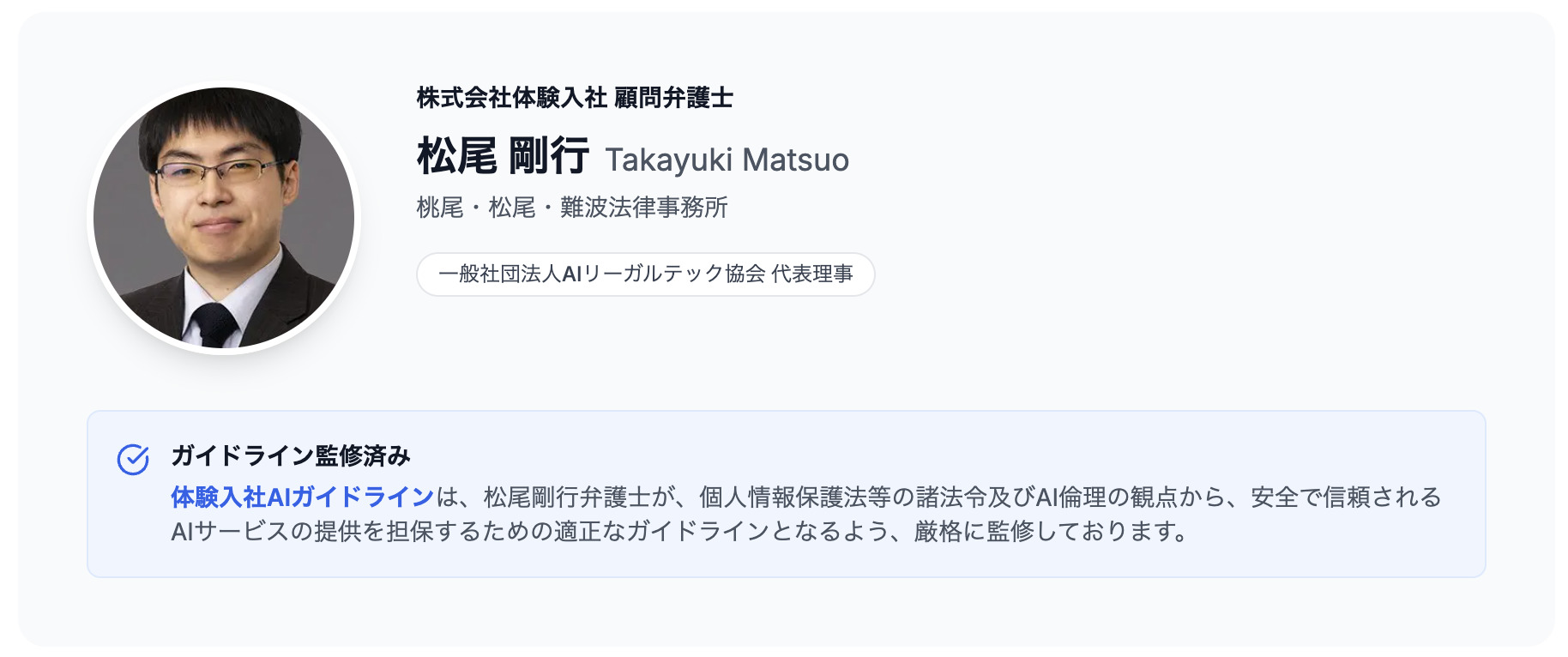This screenshot has width=1568, height=657.
Task: Click the Takayuki Matsuo romanized name
Action: (727, 160)
